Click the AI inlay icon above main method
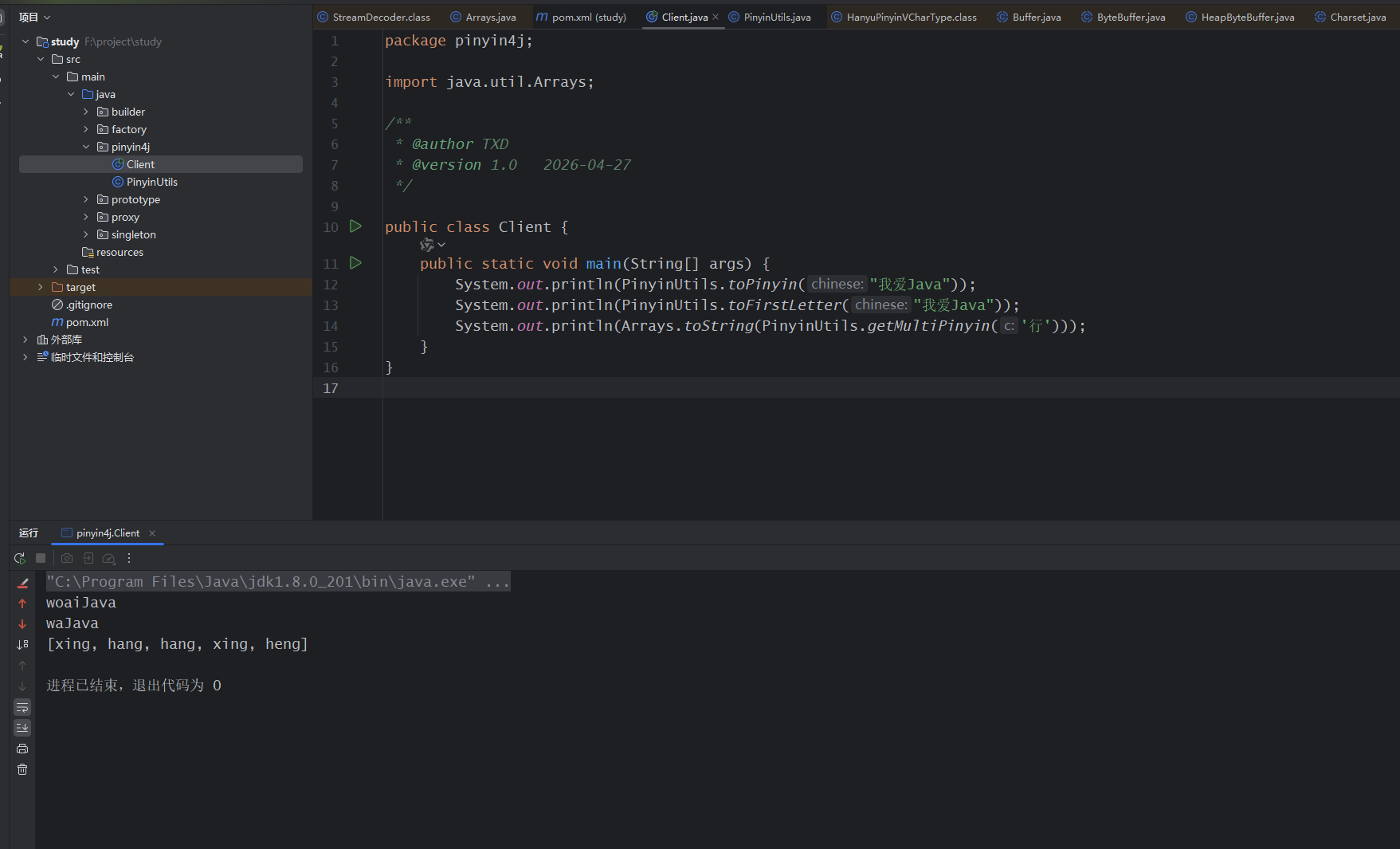1400x849 pixels. coord(427,245)
